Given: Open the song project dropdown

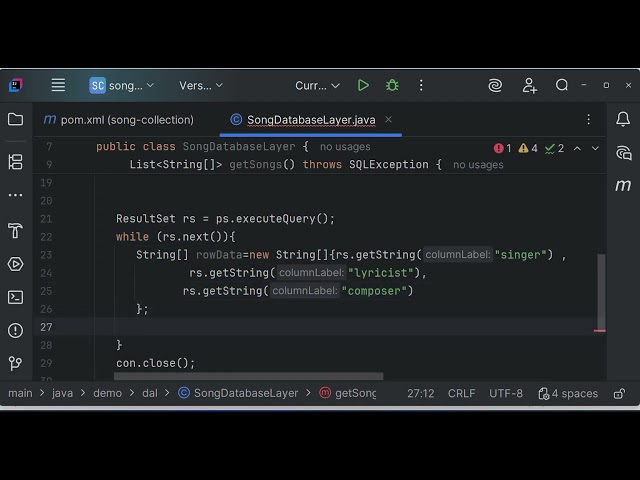Looking at the screenshot, I should [122, 86].
